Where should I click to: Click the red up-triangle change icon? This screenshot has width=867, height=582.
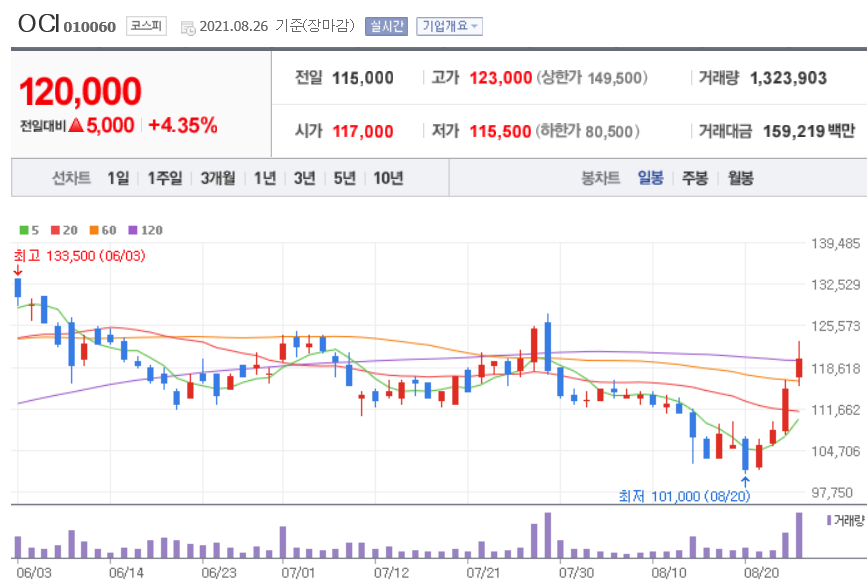76,125
